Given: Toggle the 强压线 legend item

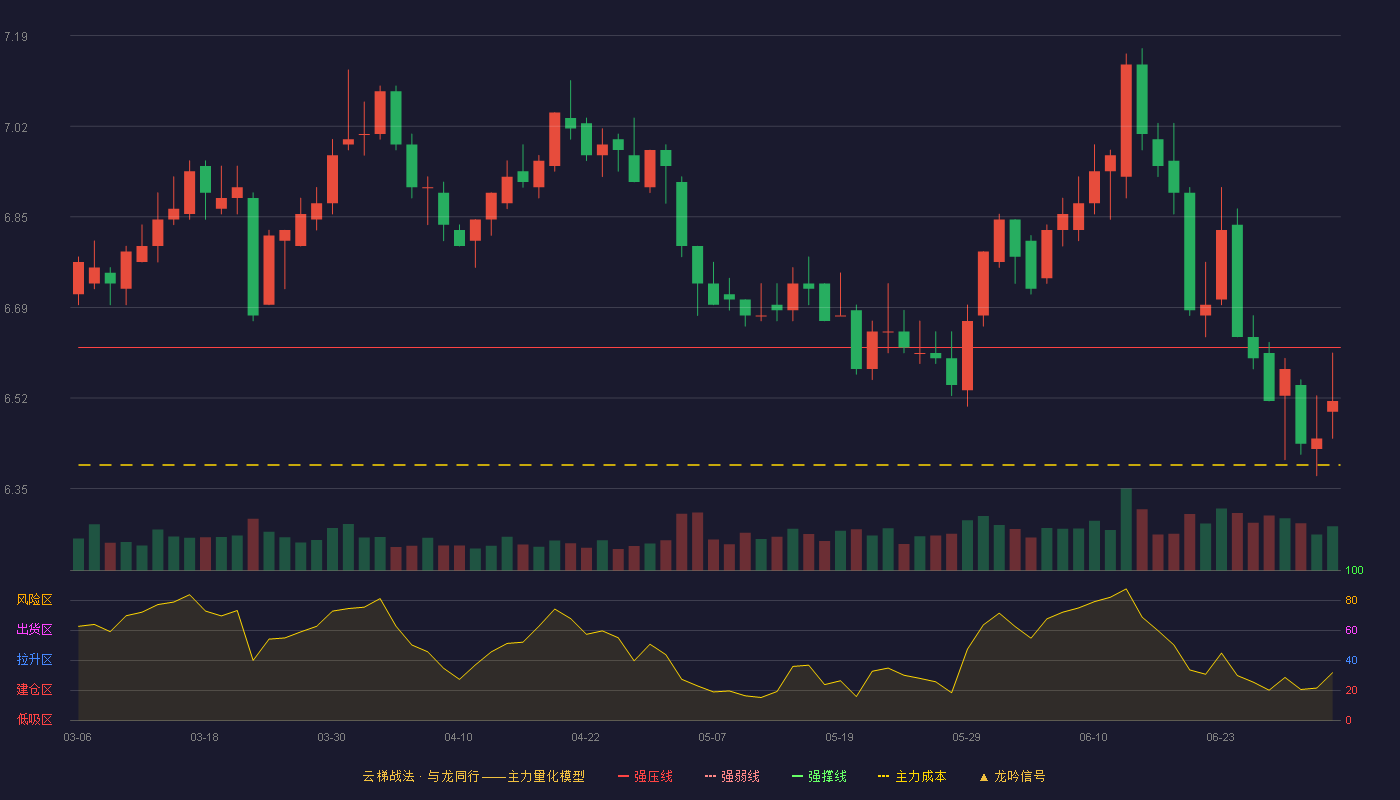Looking at the screenshot, I should click(x=645, y=776).
